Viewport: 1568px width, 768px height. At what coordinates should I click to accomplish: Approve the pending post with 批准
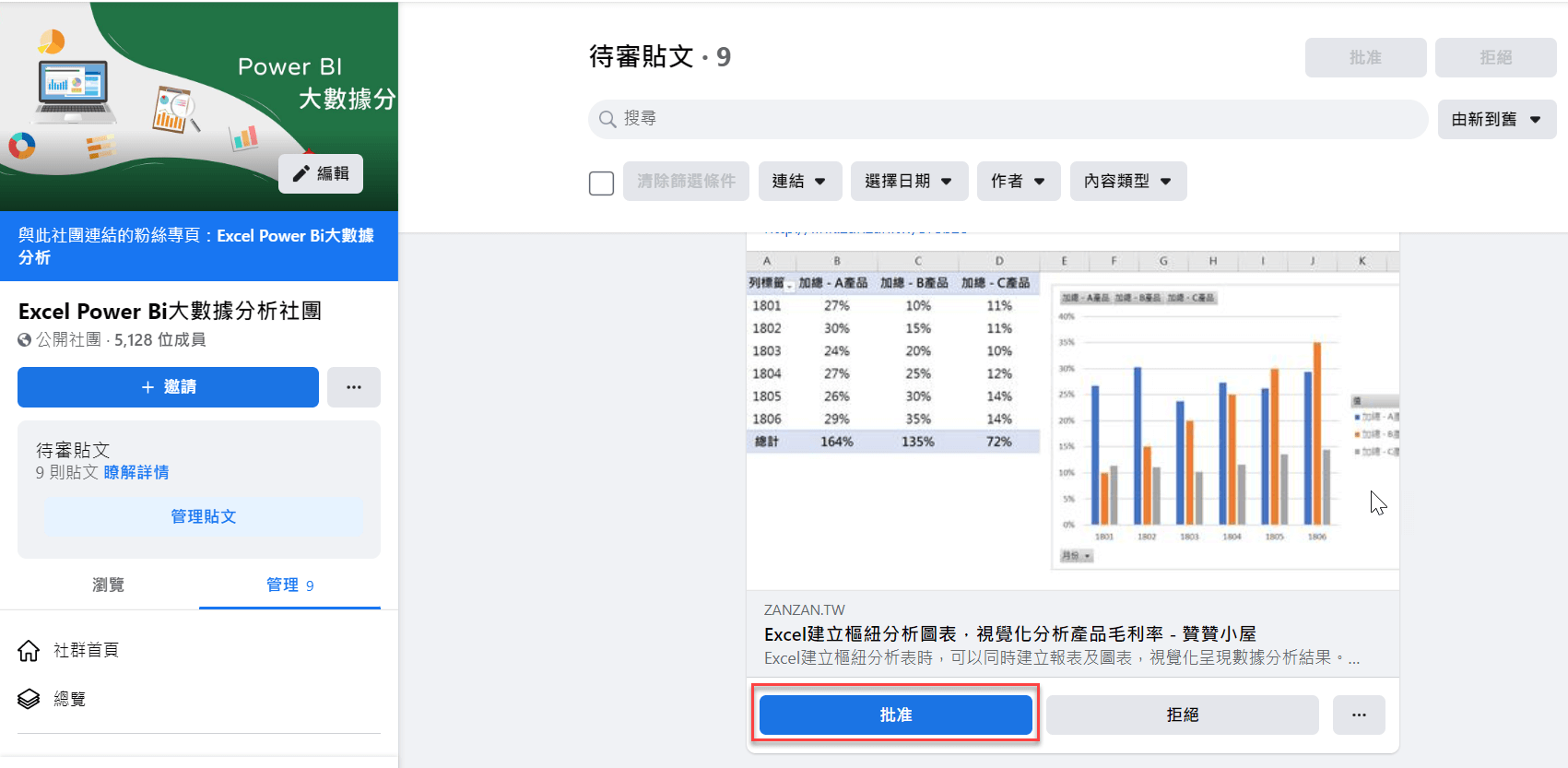896,715
